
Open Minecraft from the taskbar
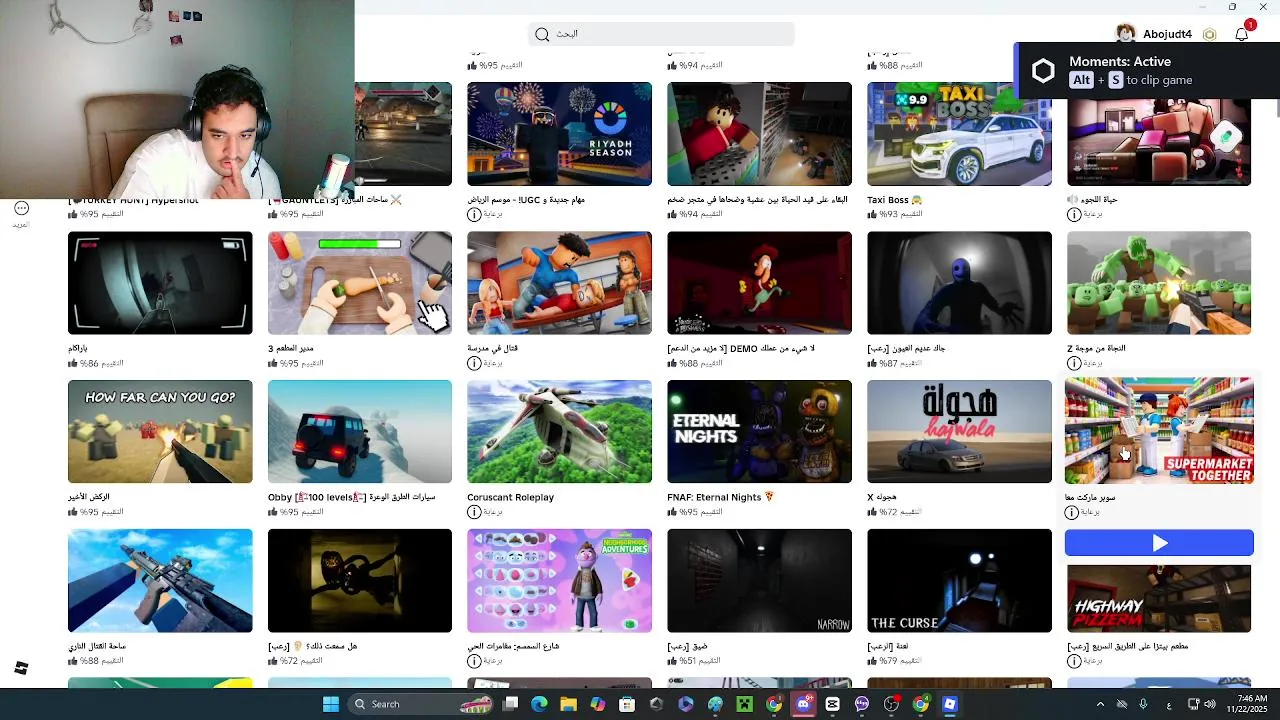pyautogui.click(x=744, y=704)
